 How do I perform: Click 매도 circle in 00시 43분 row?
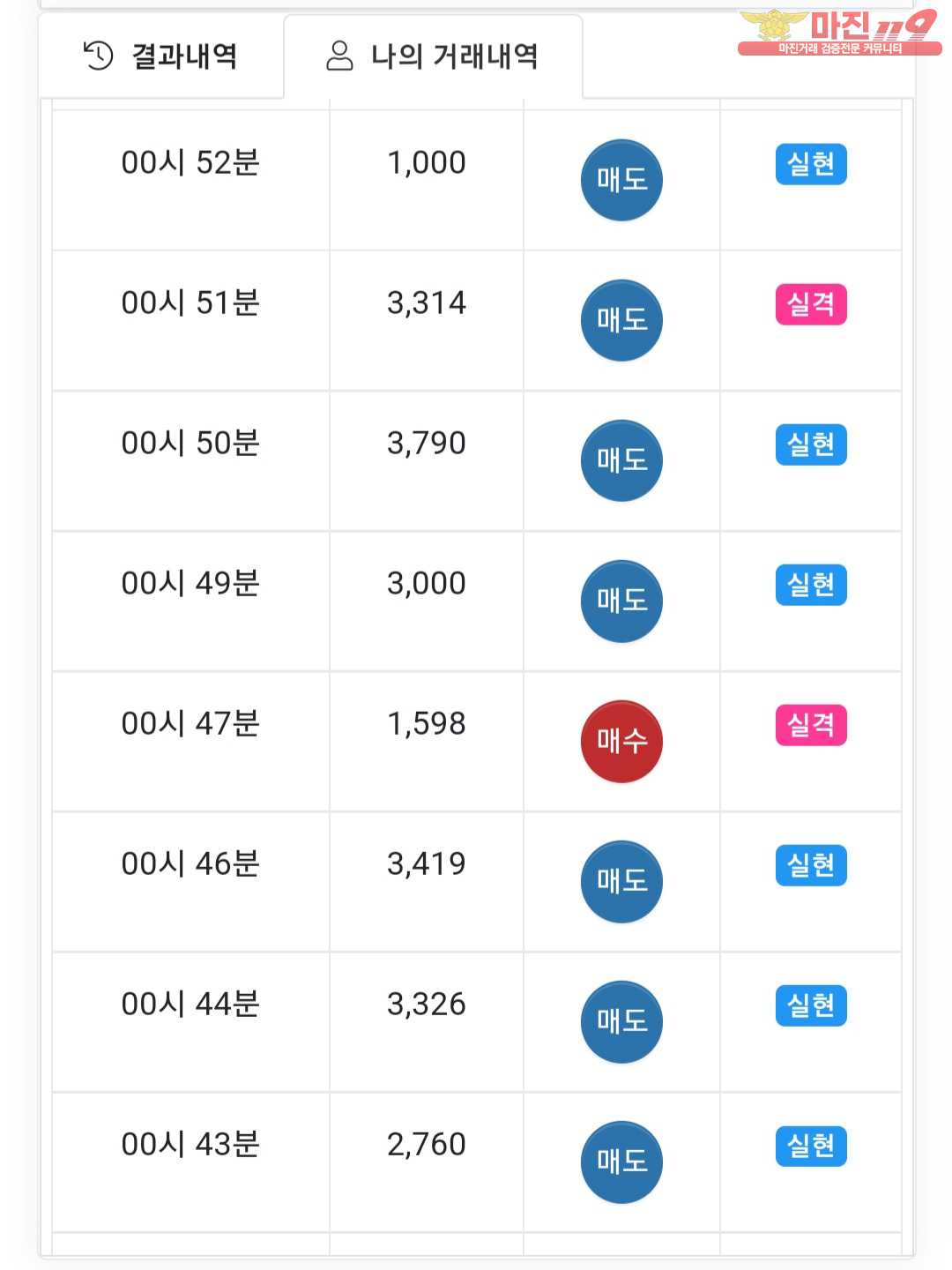pyautogui.click(x=621, y=1162)
